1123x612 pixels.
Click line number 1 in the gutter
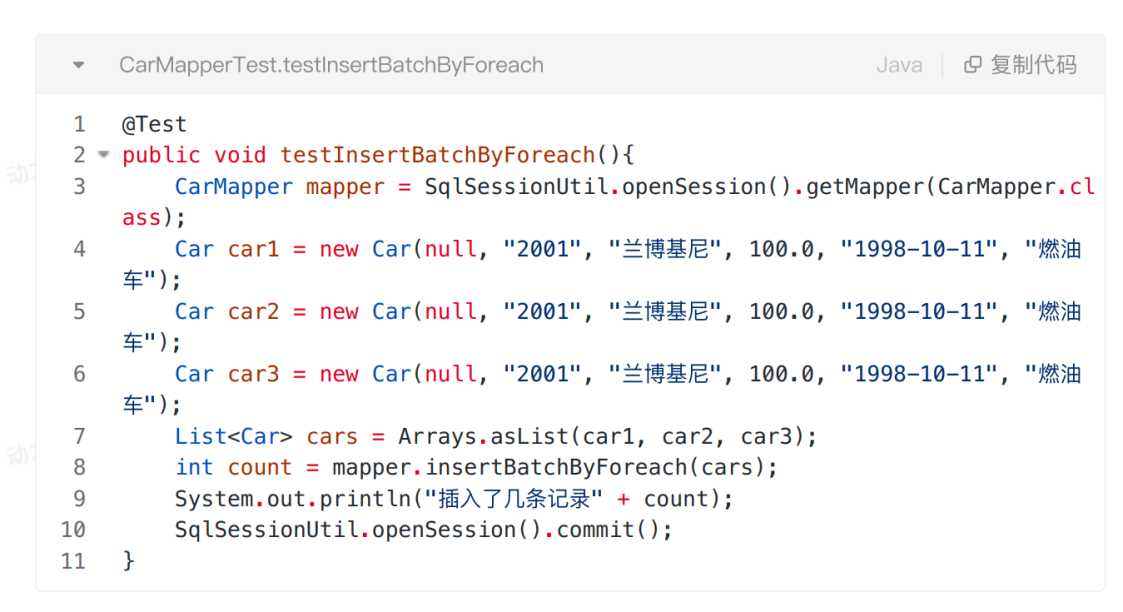(79, 124)
